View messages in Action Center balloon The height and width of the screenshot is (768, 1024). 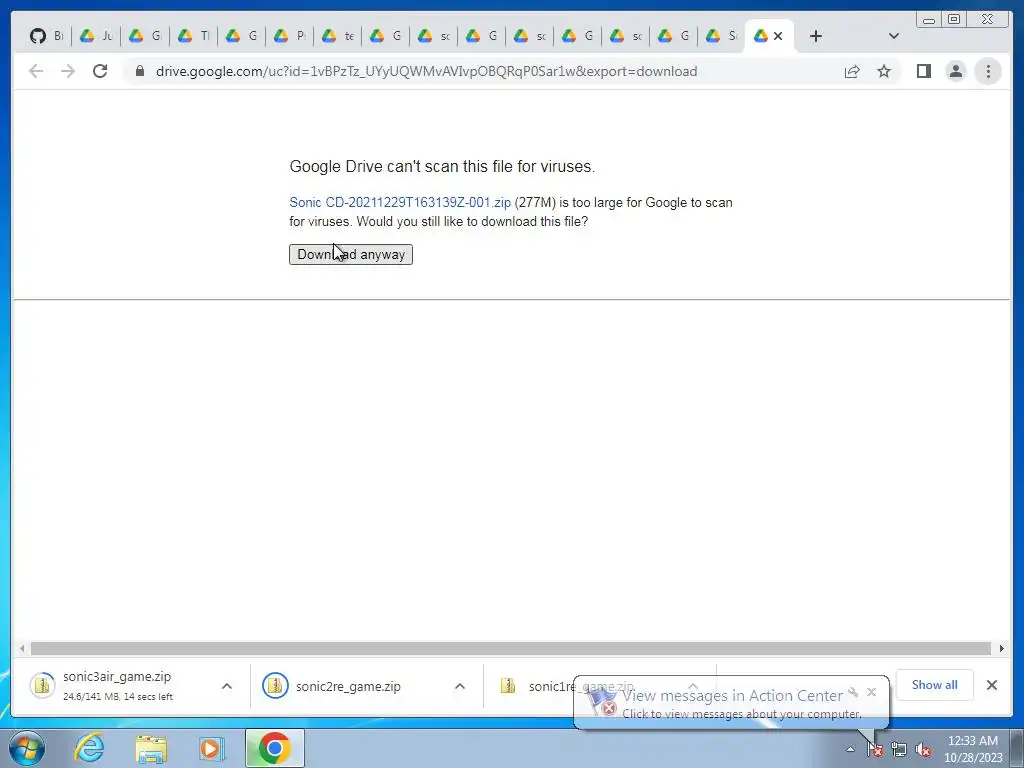pyautogui.click(x=731, y=703)
